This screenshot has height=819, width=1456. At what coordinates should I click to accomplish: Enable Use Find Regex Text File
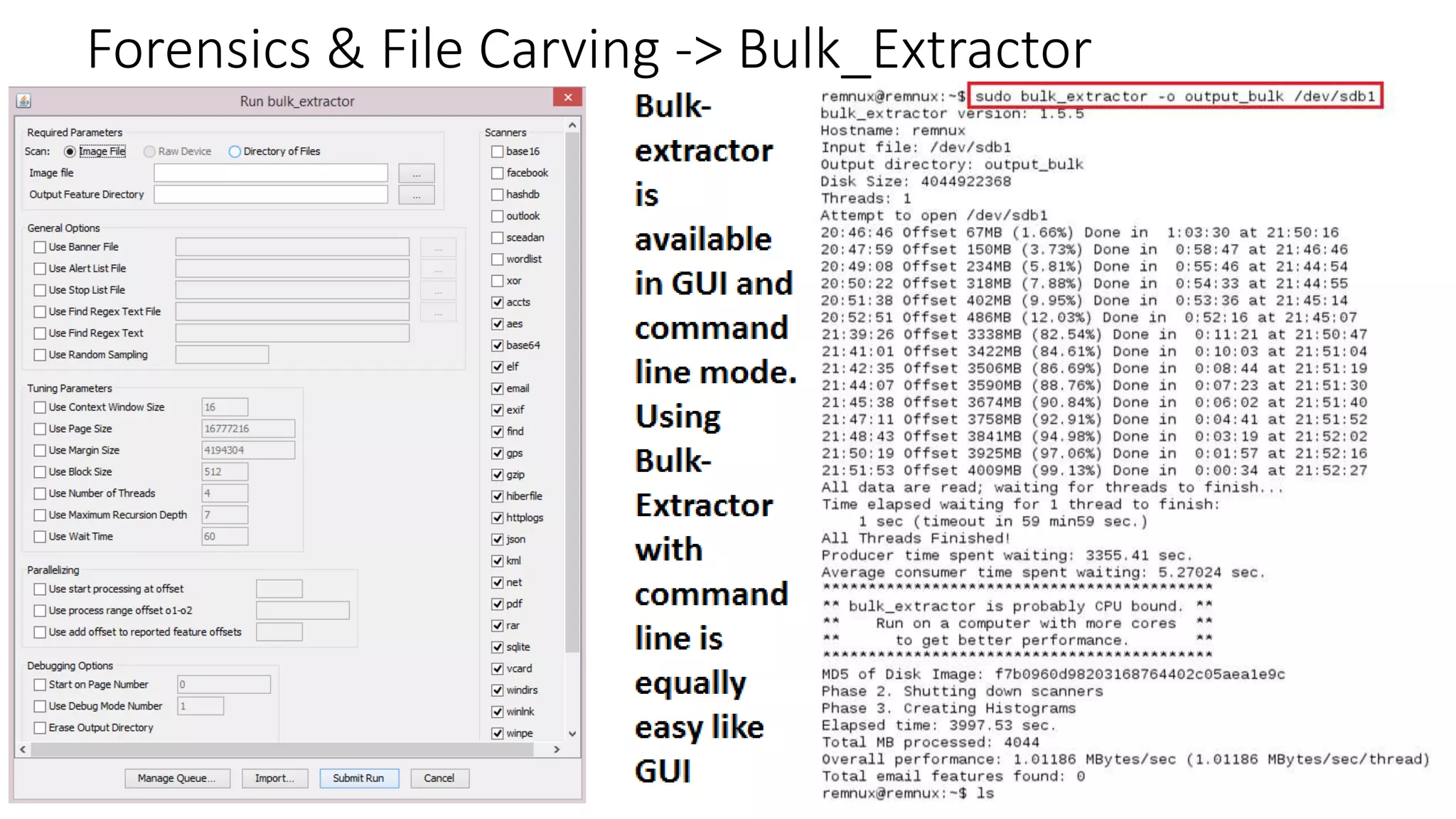(x=40, y=311)
